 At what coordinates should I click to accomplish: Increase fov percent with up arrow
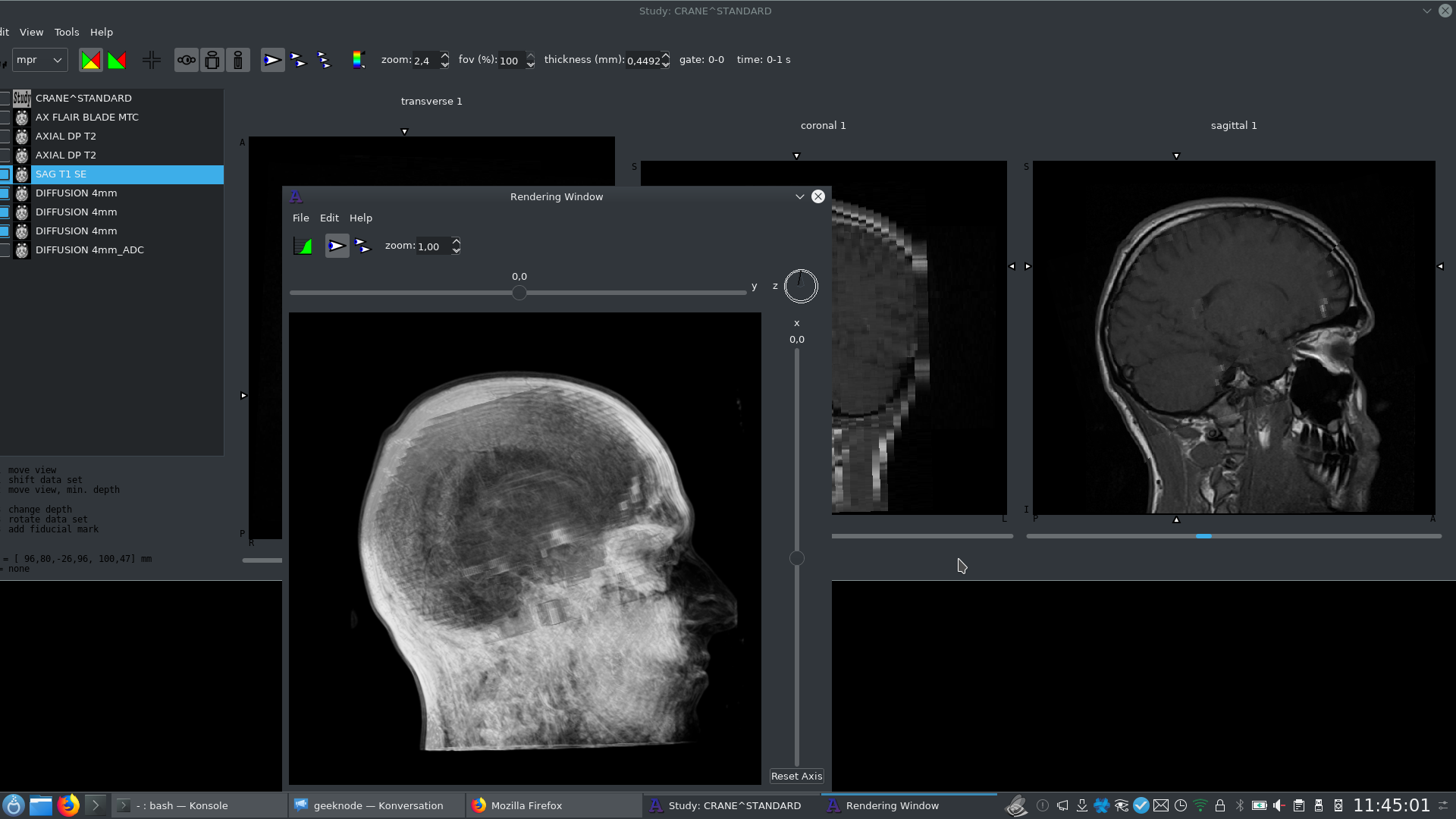pos(530,55)
